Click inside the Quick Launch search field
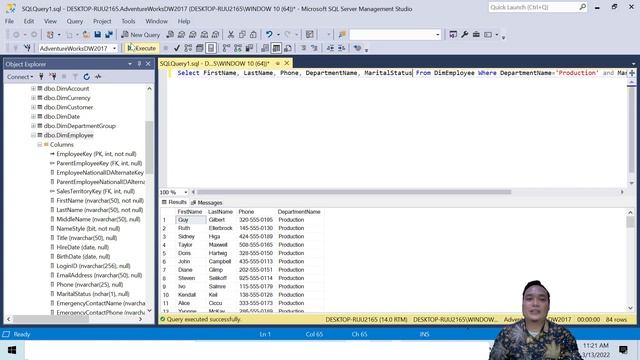640x360 pixels. [x=533, y=7]
